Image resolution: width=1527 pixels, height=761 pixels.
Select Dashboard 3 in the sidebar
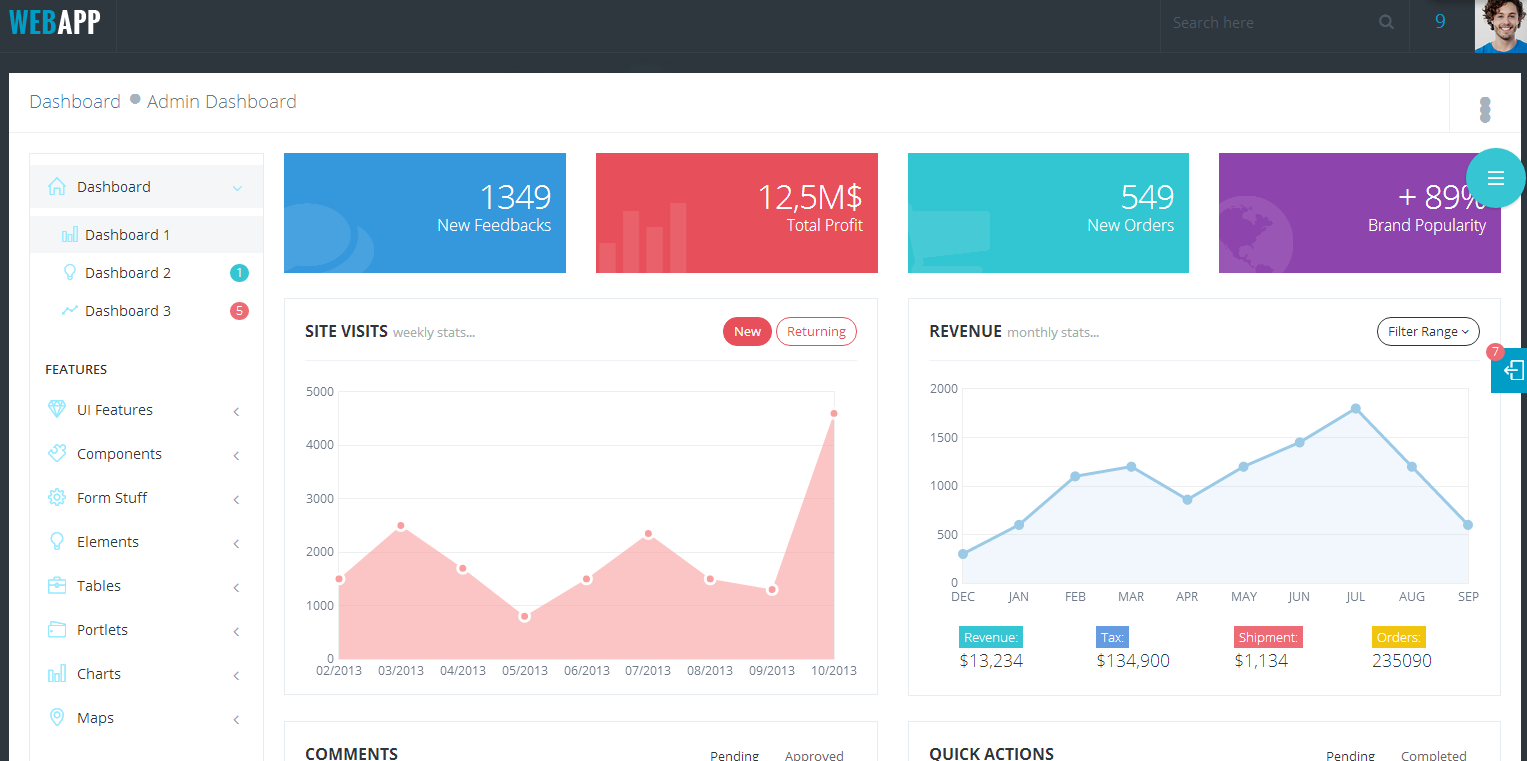[x=127, y=311]
